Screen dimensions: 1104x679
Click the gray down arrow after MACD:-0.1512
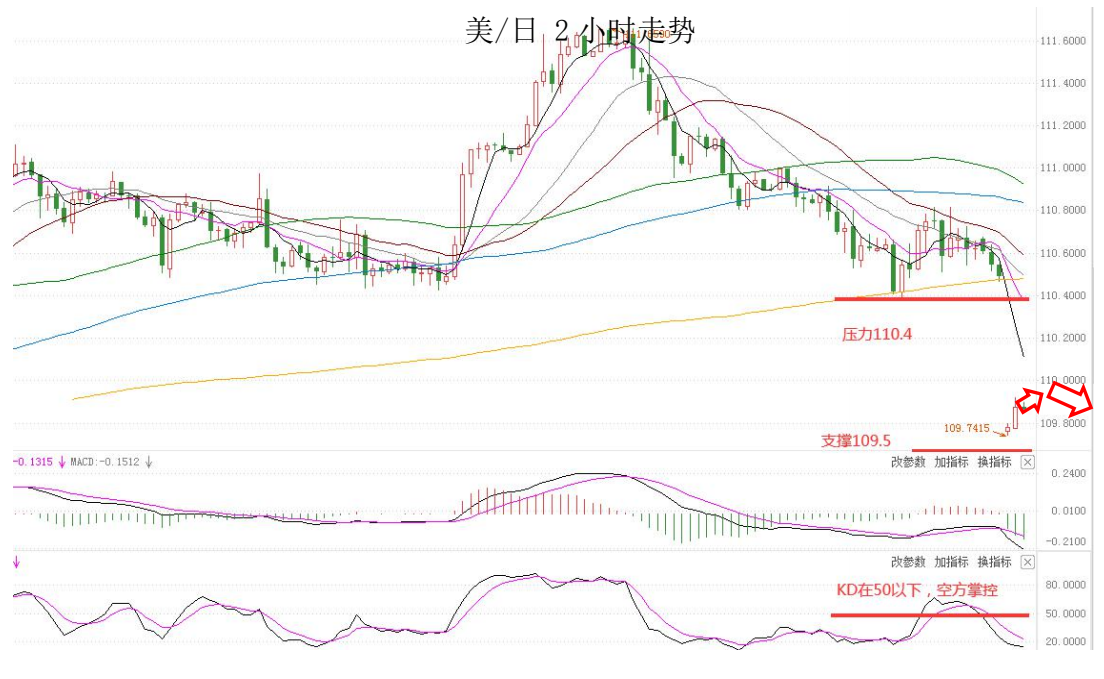point(149,462)
